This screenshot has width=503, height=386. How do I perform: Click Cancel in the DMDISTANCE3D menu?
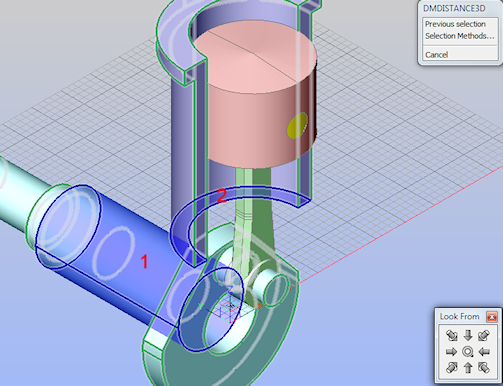436,55
